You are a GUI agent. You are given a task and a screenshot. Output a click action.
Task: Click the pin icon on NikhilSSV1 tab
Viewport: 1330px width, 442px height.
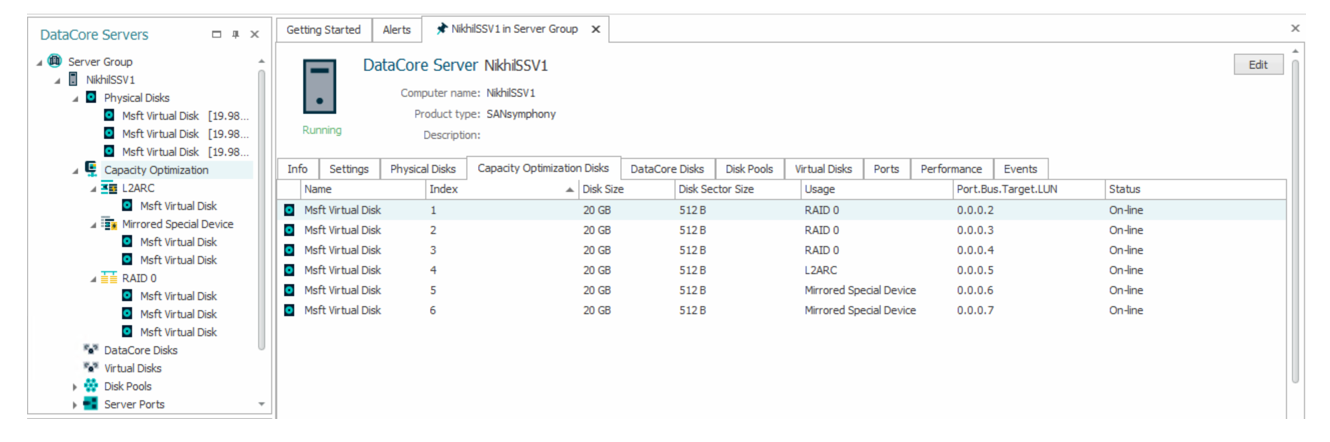[441, 30]
